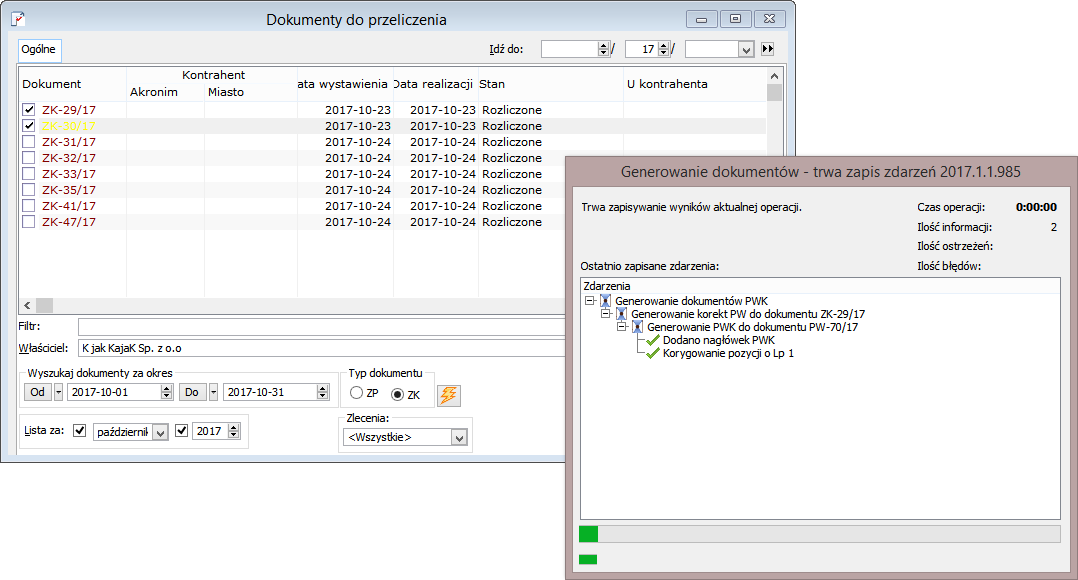The height and width of the screenshot is (580, 1078).
Task: Adjust the first Idź do number spinner
Action: pyautogui.click(x=604, y=49)
